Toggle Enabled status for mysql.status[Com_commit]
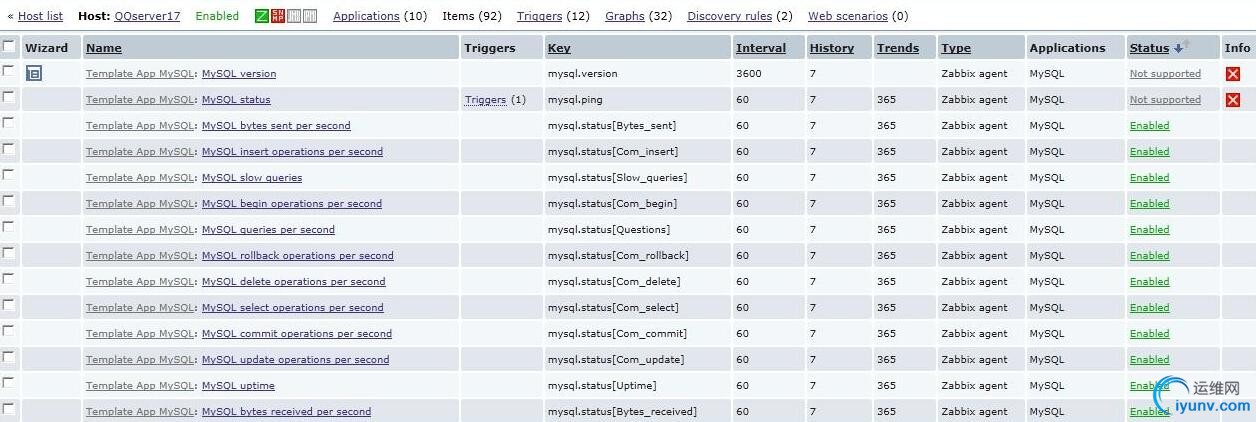 click(1149, 334)
